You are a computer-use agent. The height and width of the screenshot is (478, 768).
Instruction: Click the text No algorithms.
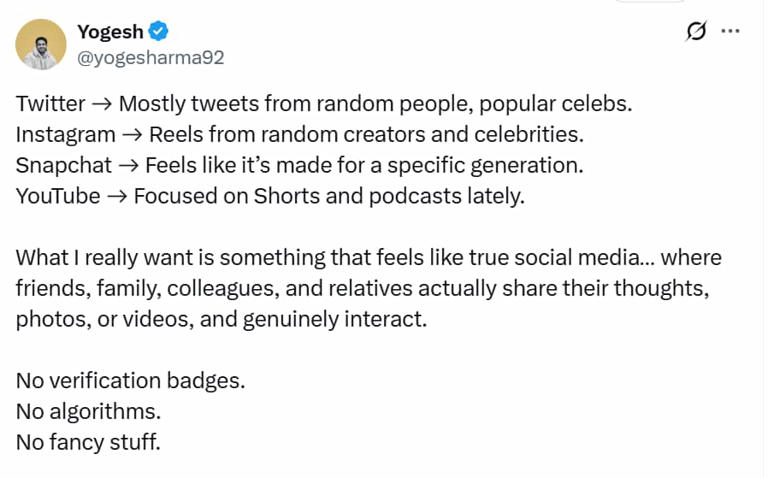(x=88, y=411)
